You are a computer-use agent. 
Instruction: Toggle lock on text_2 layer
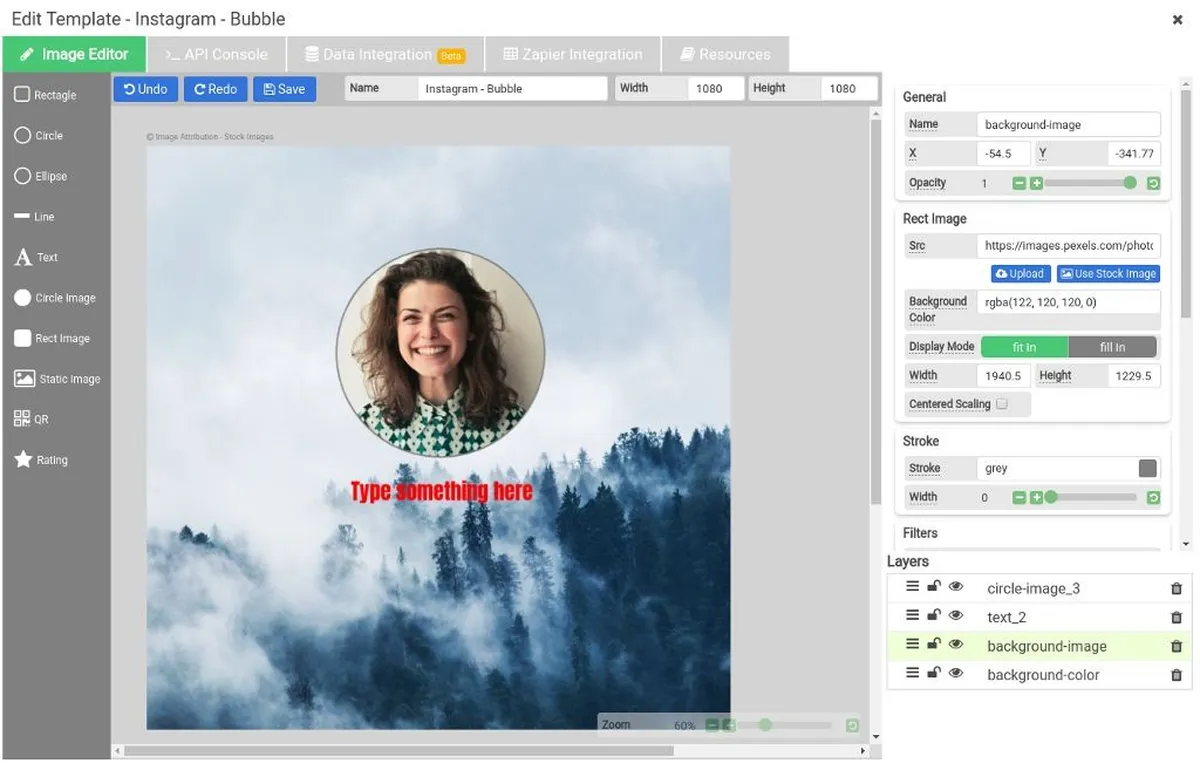[x=934, y=616]
